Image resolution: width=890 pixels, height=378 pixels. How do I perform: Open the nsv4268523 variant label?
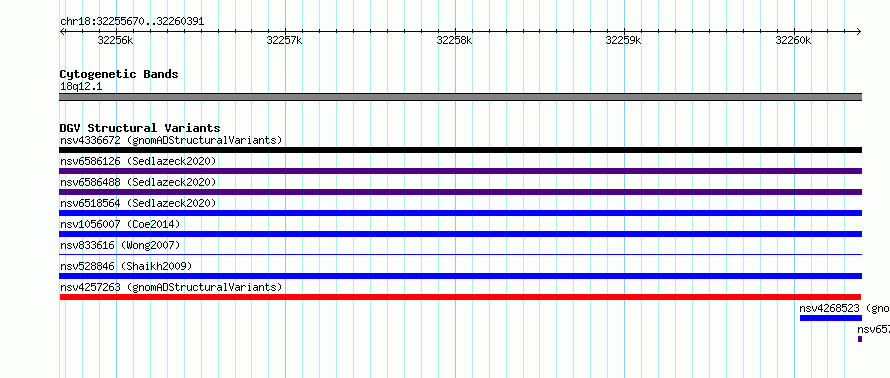845,308
